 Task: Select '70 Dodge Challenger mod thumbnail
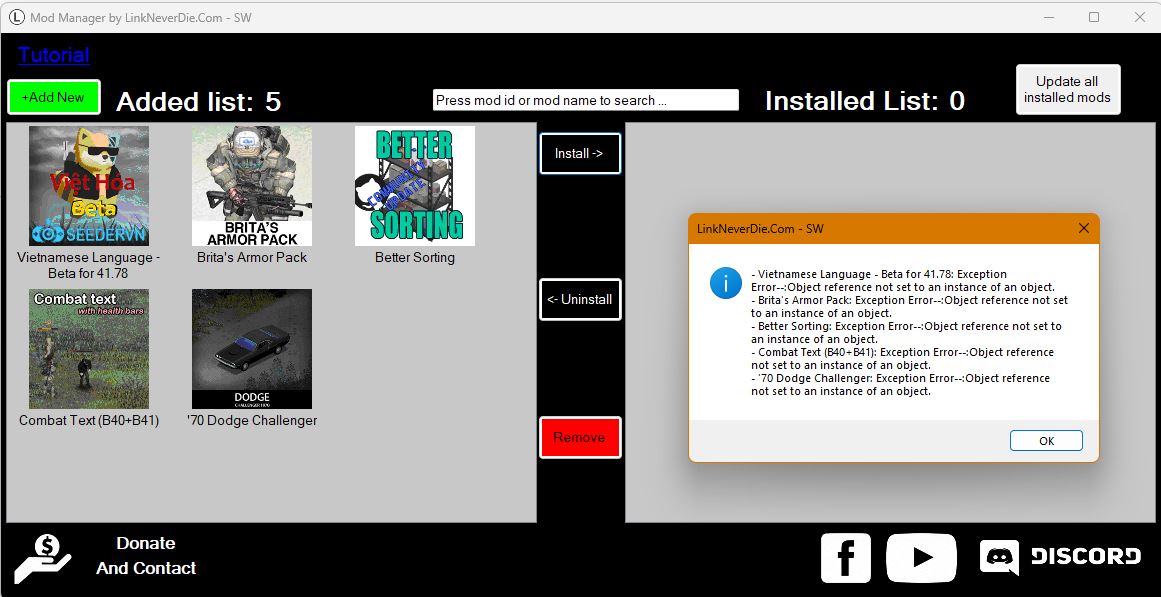pyautogui.click(x=252, y=349)
